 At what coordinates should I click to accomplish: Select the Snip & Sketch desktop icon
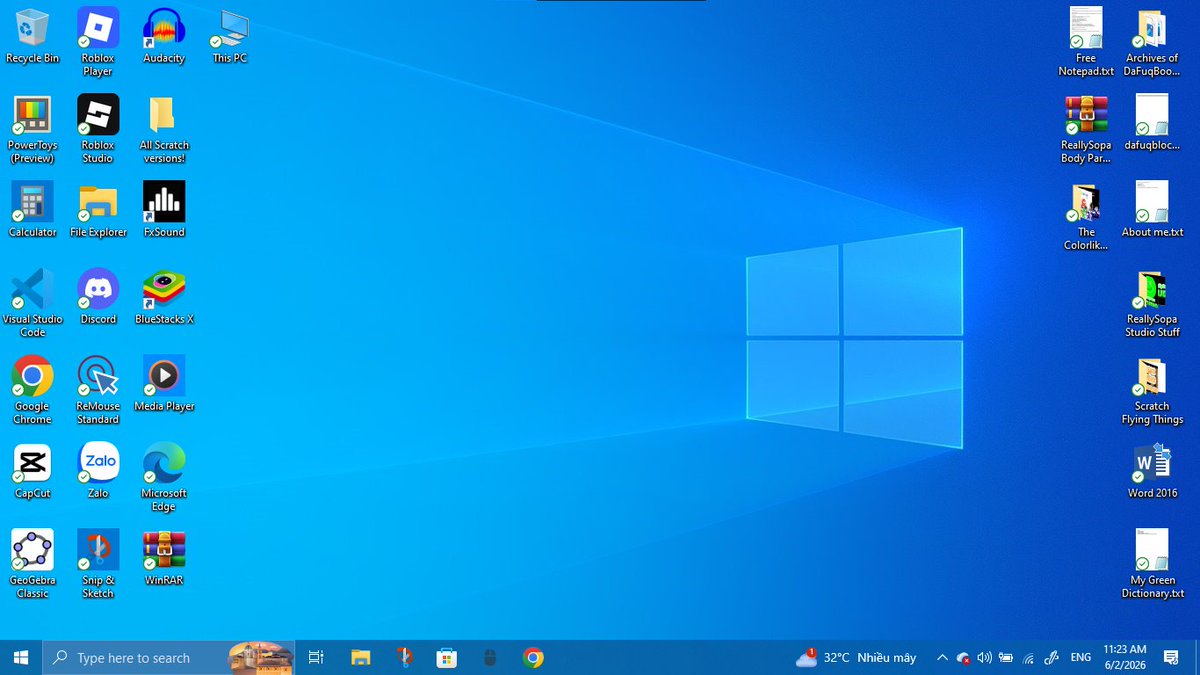tap(98, 564)
